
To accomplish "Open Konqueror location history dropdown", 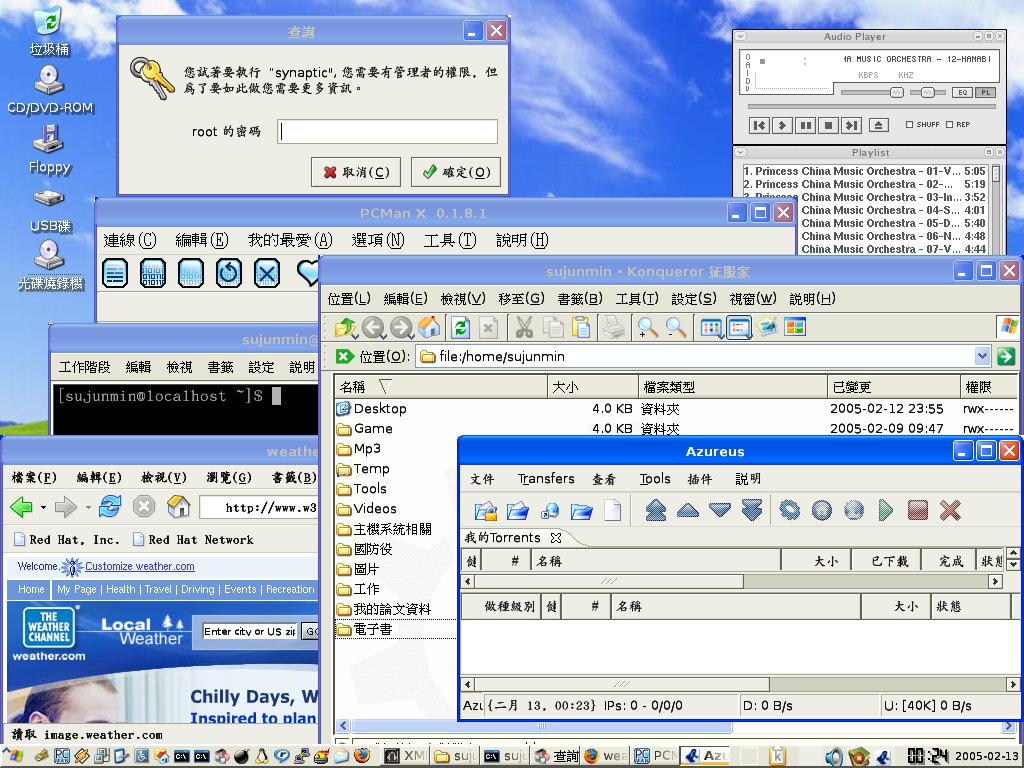I will 982,356.
